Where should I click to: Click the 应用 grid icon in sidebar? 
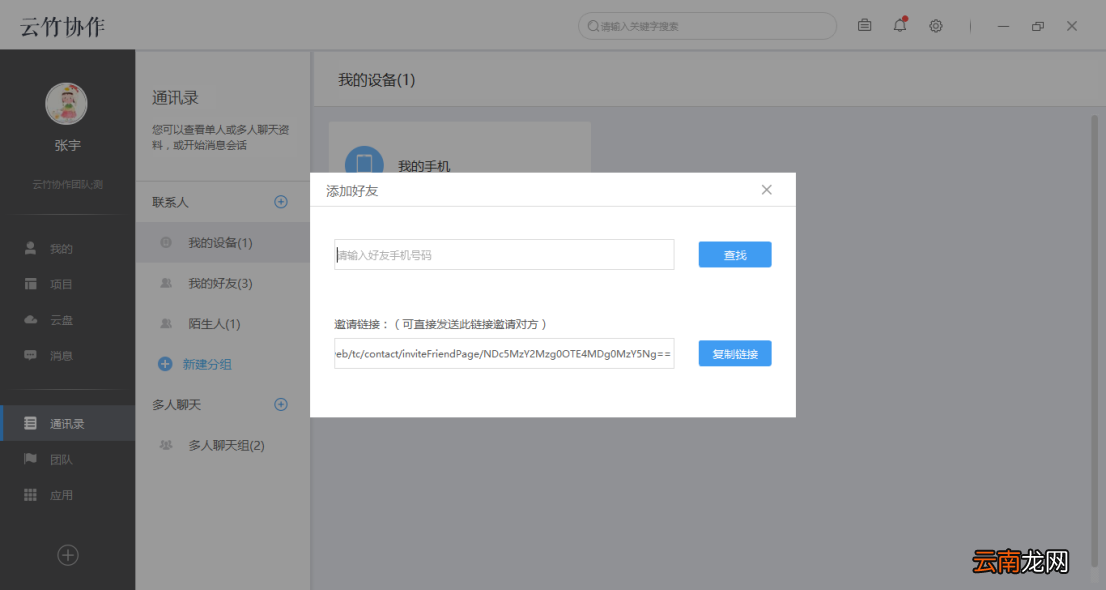pos(30,495)
